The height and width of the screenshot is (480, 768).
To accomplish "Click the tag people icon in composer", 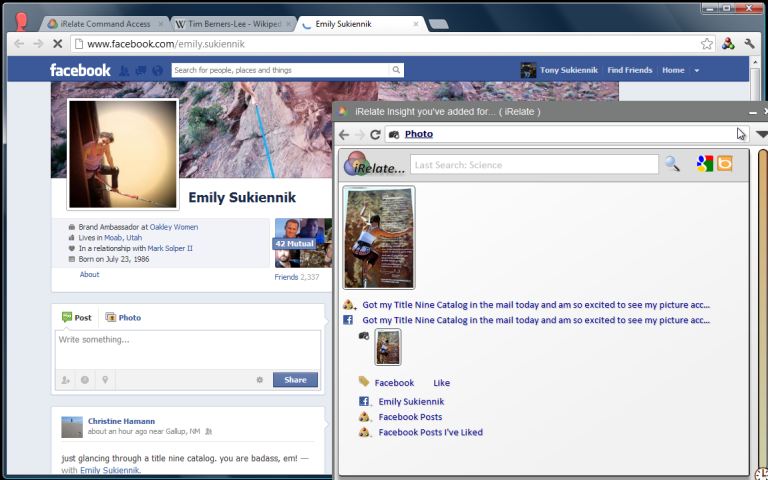I will (x=65, y=380).
